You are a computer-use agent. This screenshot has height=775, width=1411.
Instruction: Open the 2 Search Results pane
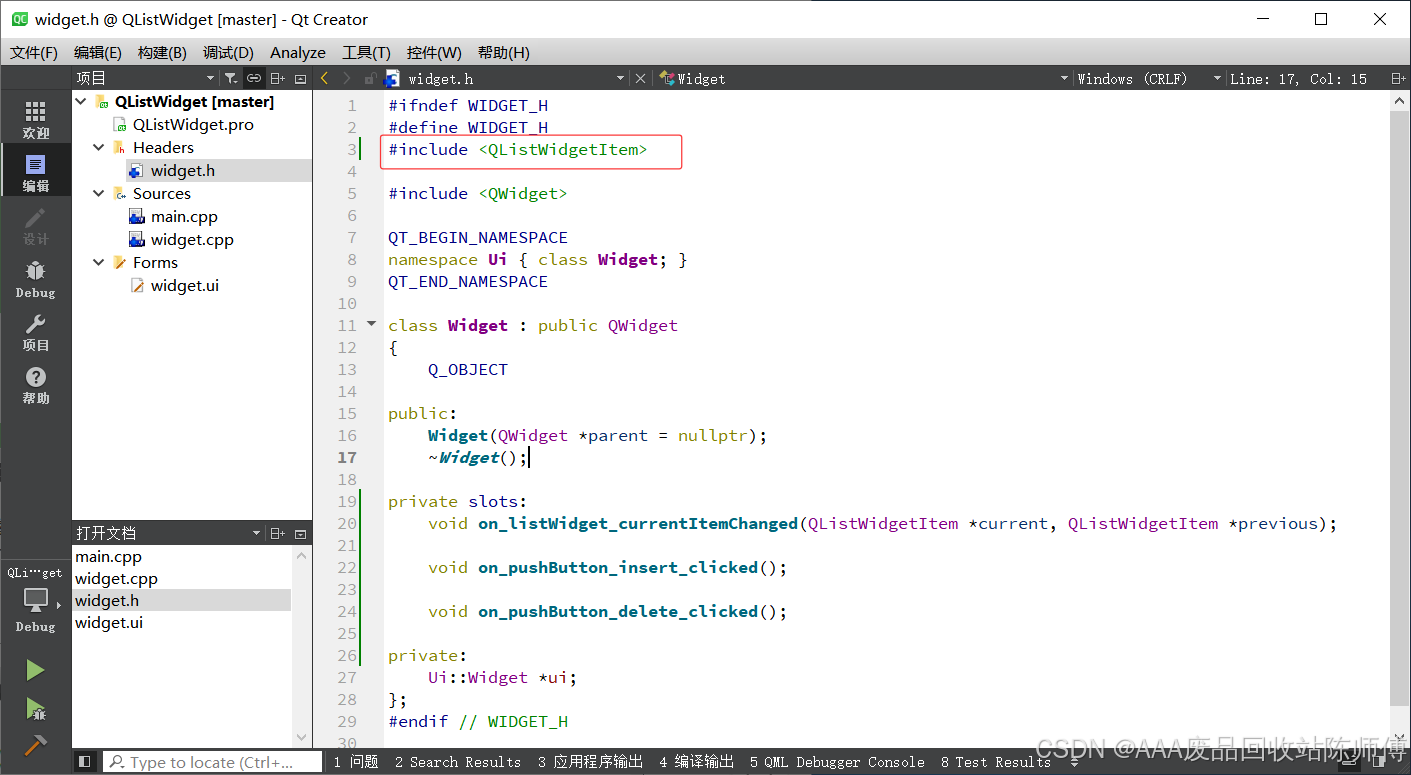click(x=458, y=762)
